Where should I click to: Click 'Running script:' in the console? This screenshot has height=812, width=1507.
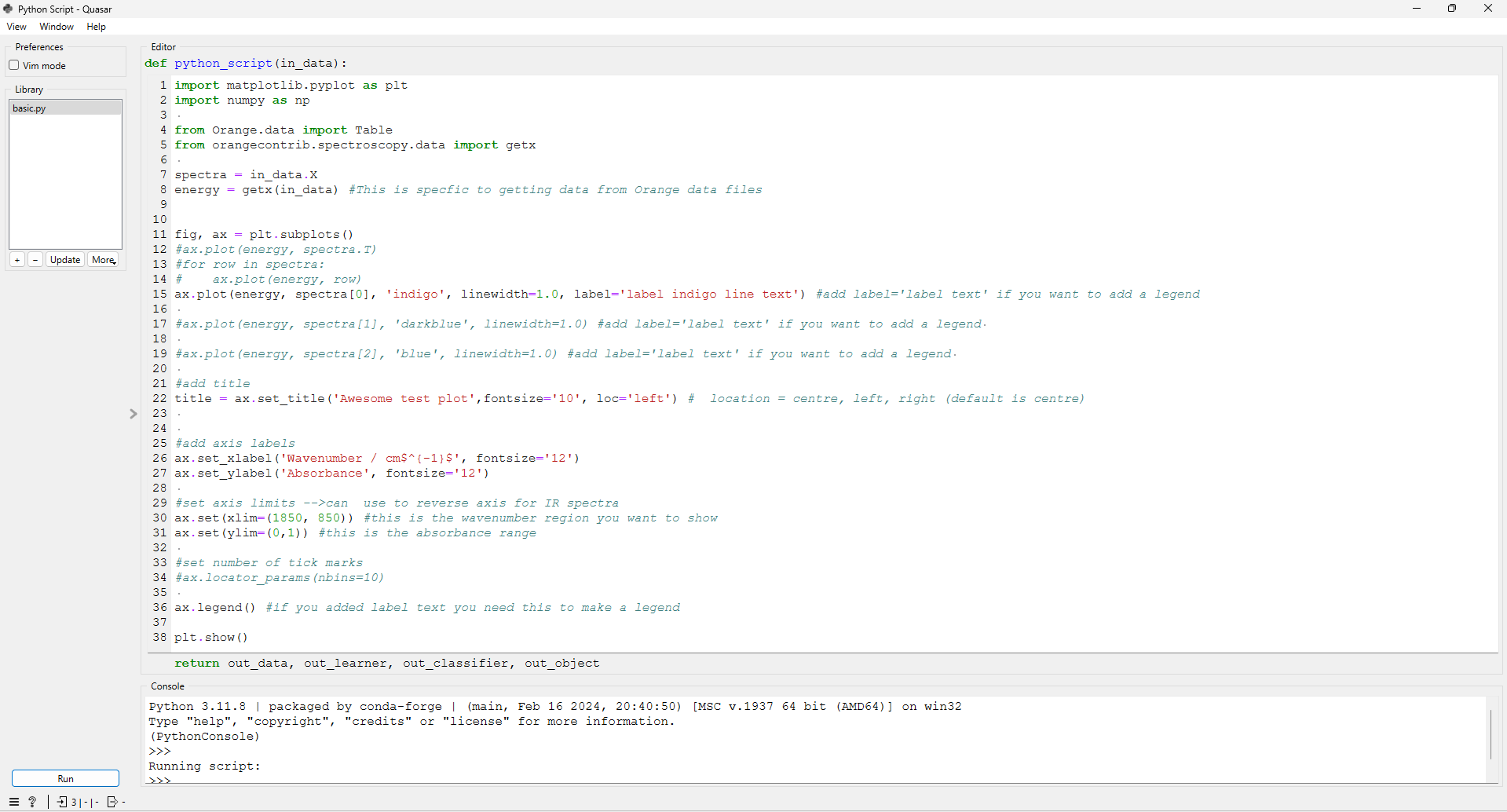coord(204,766)
